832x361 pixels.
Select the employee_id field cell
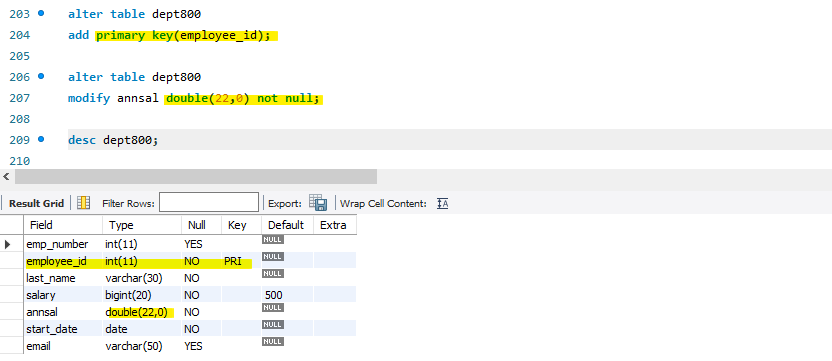63,261
